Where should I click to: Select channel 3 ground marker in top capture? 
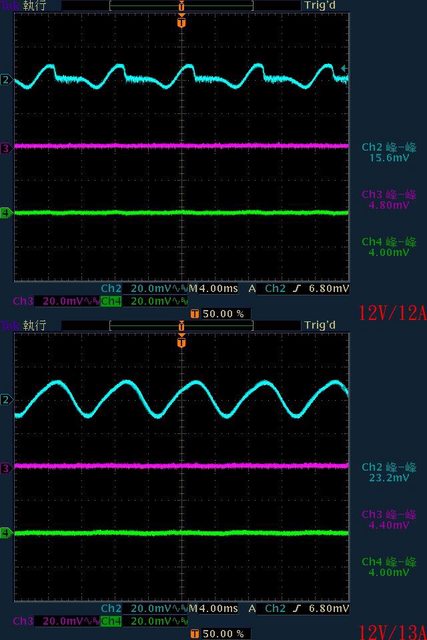[6, 148]
